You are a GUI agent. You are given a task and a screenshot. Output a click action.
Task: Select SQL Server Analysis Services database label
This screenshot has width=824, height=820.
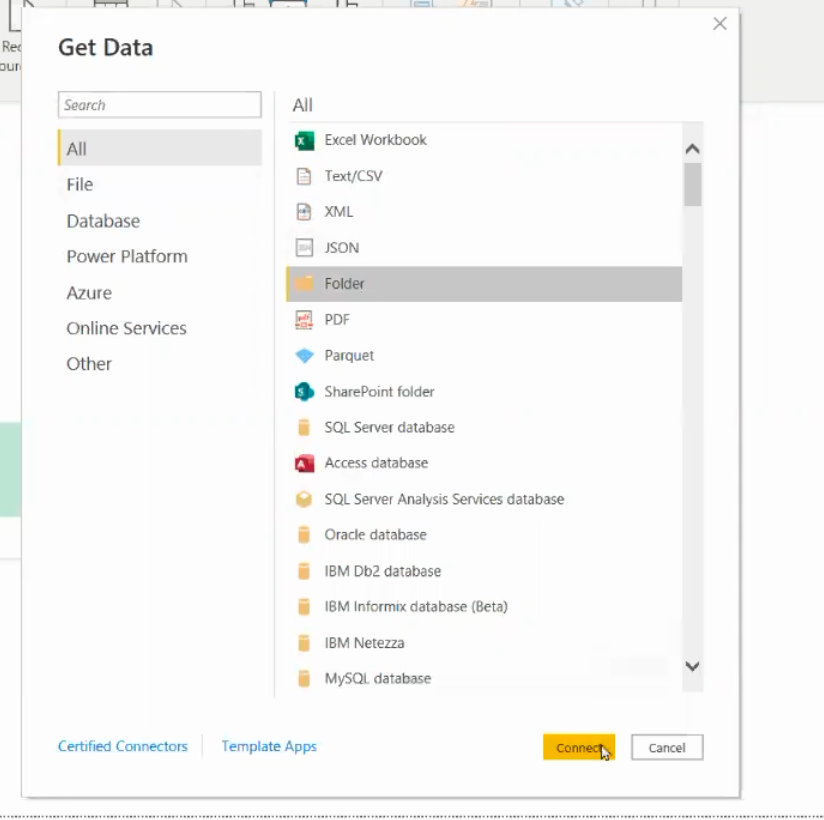click(444, 499)
